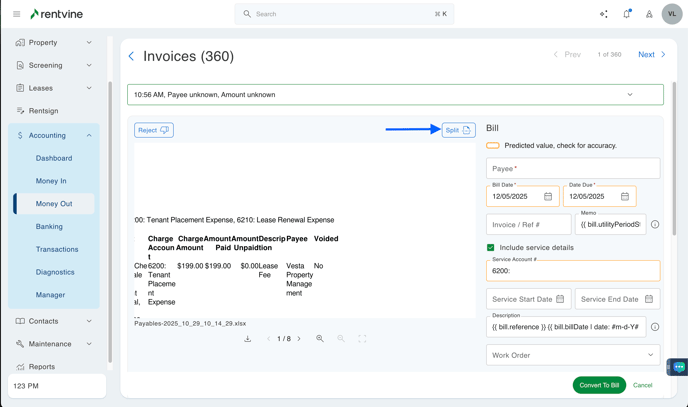Click the back arrow beside Invoices

(131, 56)
